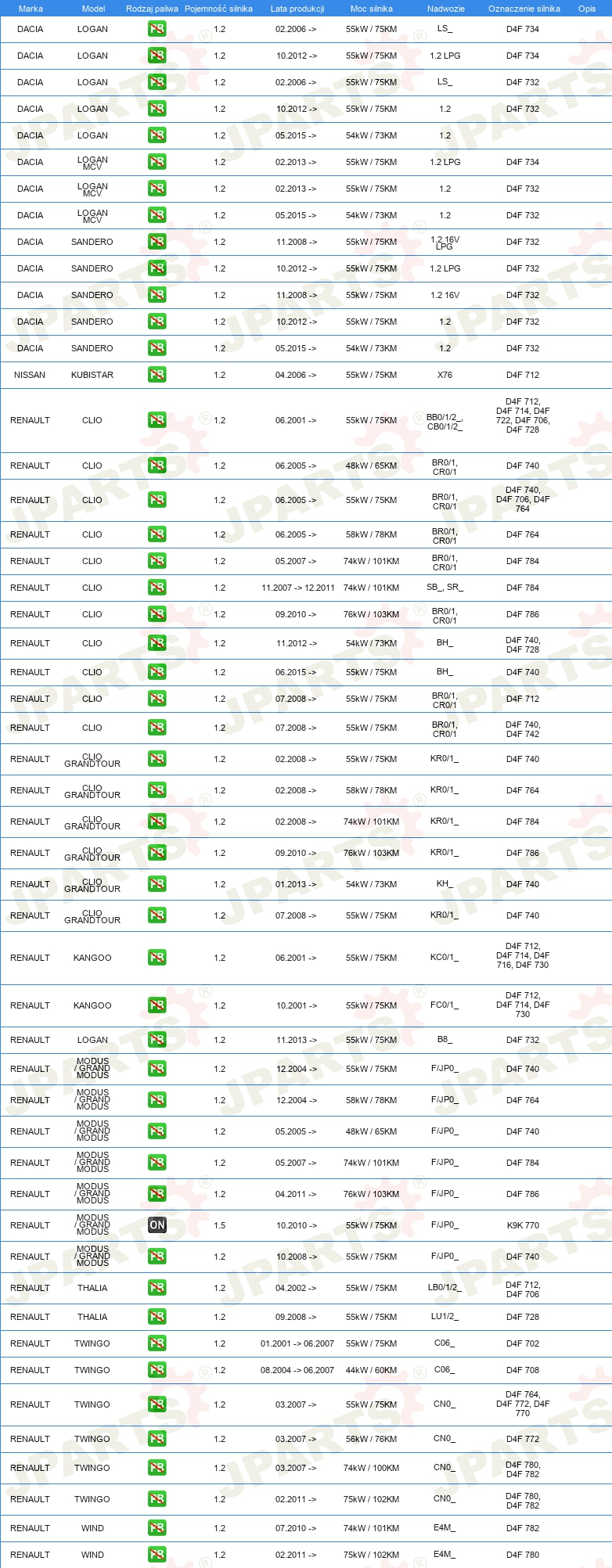612x1568 pixels.
Task: Click the D4F 702 engine code
Action: (x=523, y=1343)
